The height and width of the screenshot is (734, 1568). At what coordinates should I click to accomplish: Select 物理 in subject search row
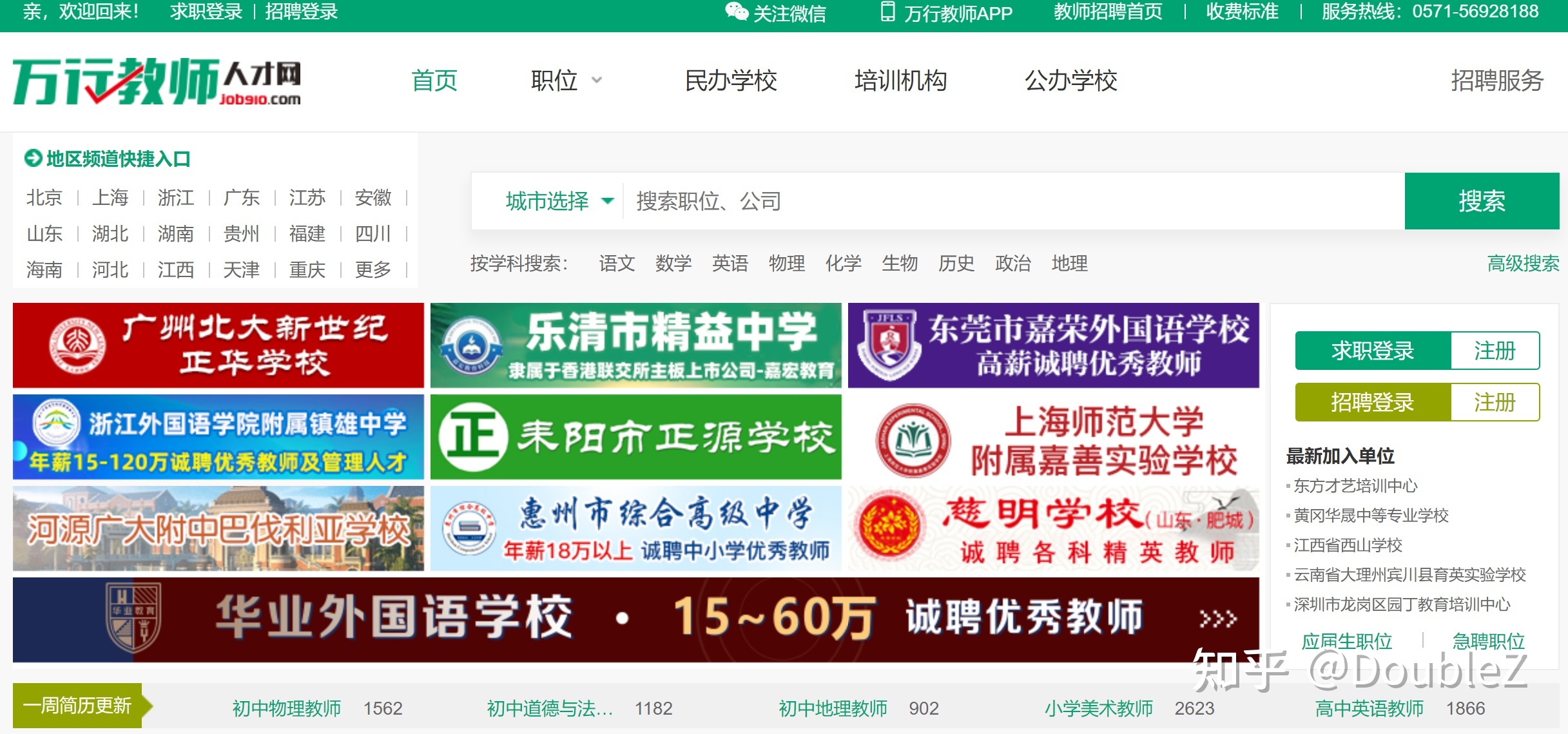click(786, 264)
